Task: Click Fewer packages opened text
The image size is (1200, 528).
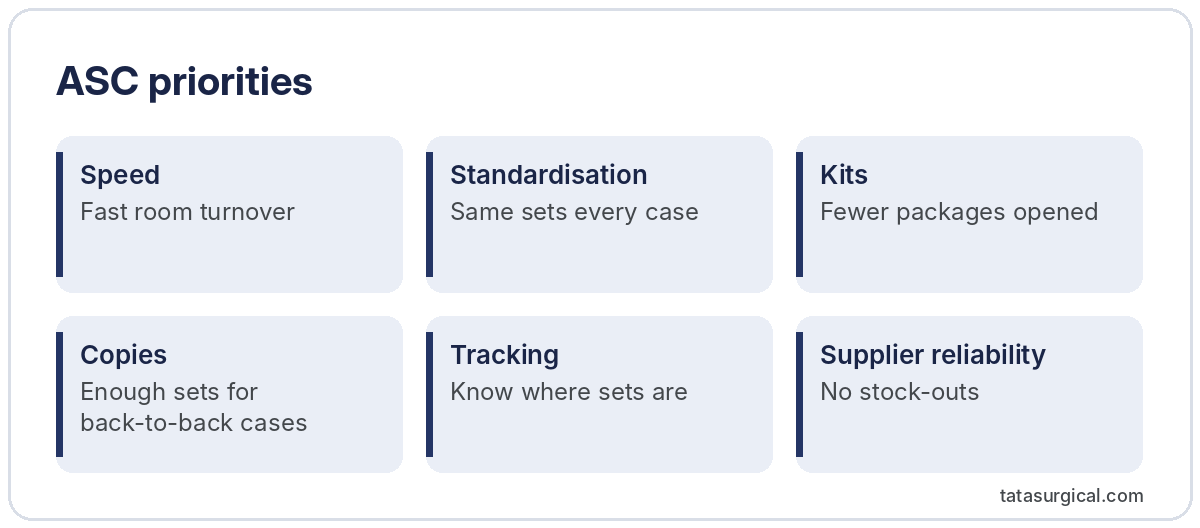Action: coord(959,212)
